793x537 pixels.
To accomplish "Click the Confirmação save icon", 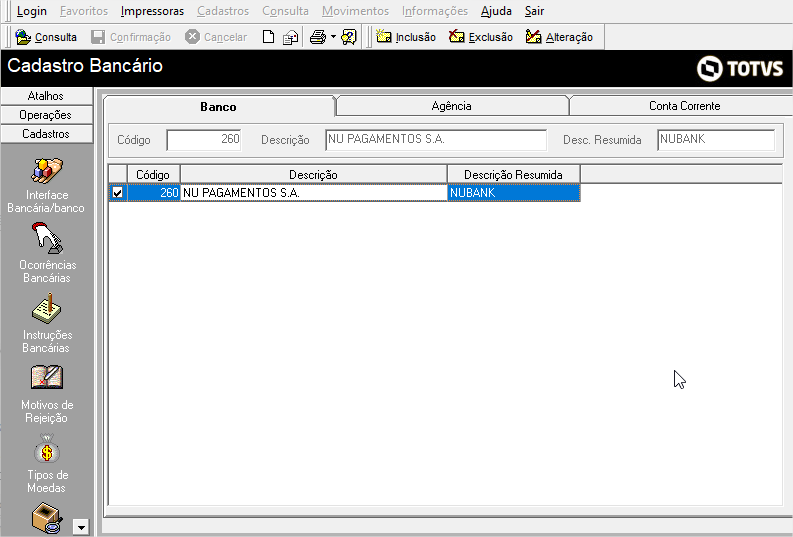I will [x=98, y=37].
